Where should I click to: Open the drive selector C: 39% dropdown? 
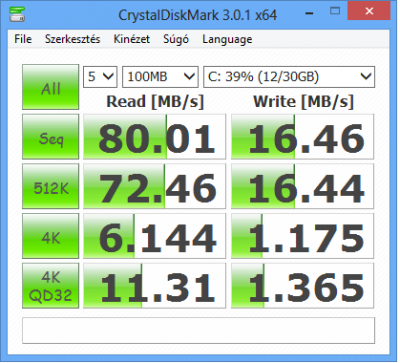point(289,77)
